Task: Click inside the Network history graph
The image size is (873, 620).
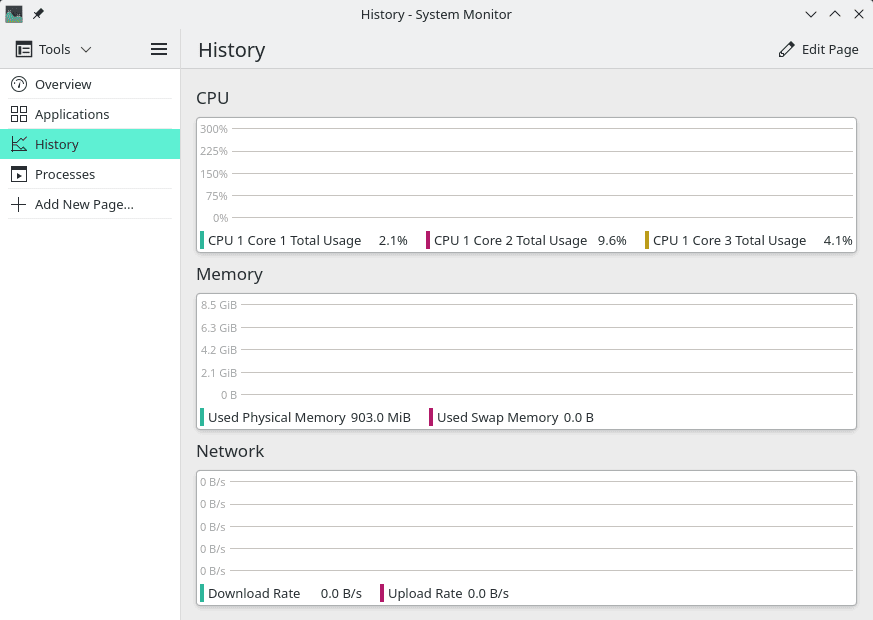Action: click(525, 525)
